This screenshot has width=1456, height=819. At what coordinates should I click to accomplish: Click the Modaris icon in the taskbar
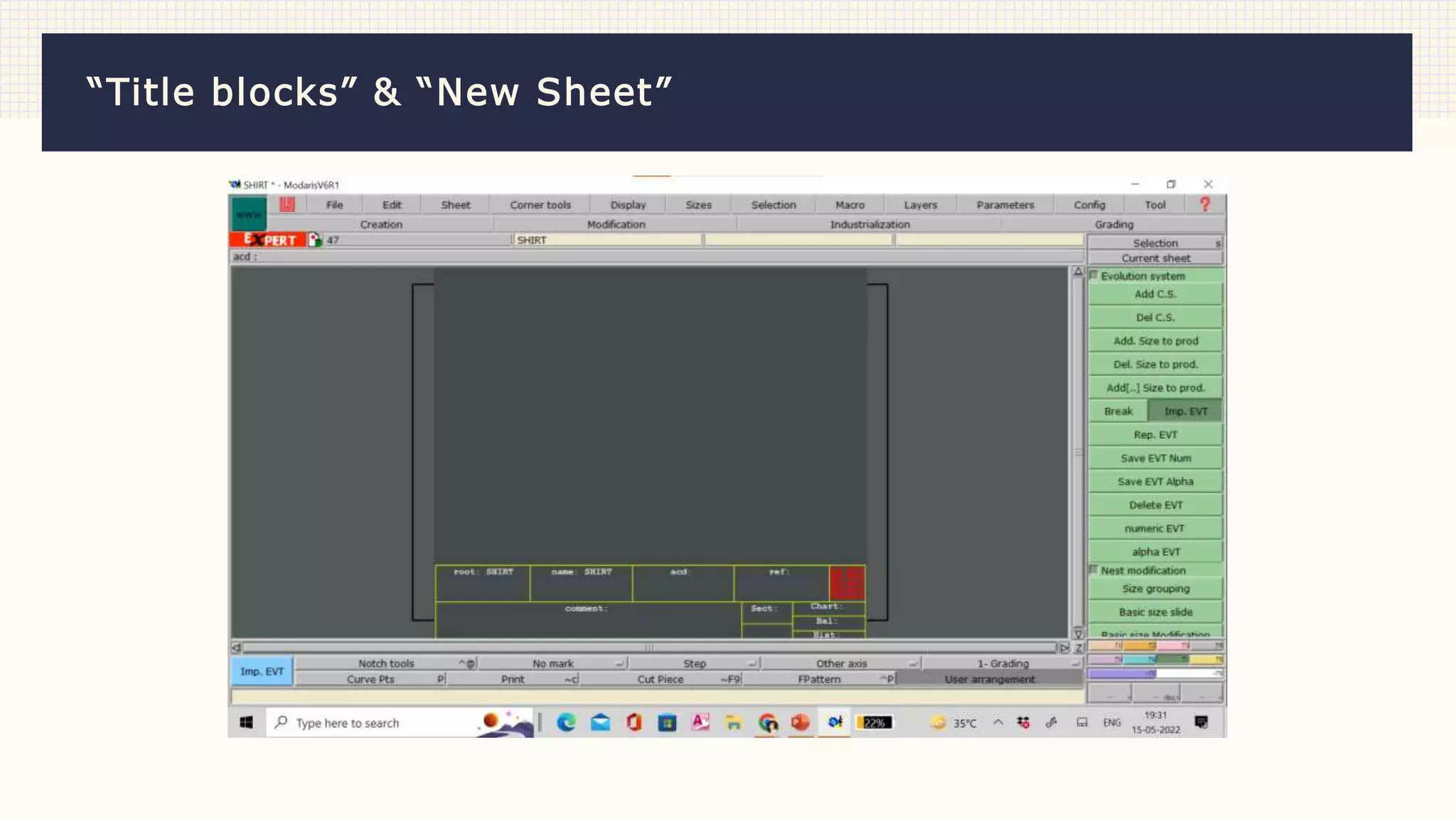[x=835, y=723]
